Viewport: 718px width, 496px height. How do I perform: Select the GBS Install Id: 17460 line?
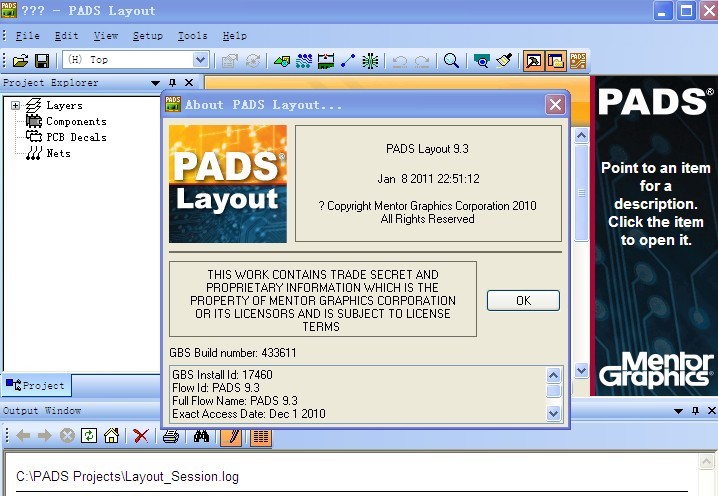pyautogui.click(x=222, y=375)
